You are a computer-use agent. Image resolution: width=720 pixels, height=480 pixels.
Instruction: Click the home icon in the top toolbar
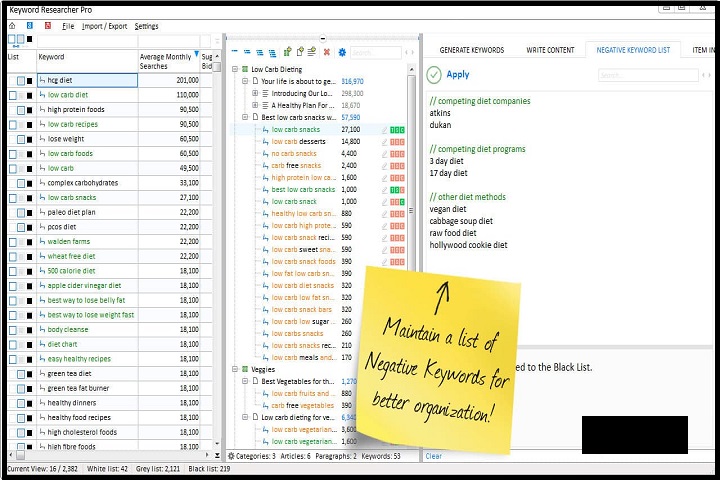pyautogui.click(x=12, y=26)
